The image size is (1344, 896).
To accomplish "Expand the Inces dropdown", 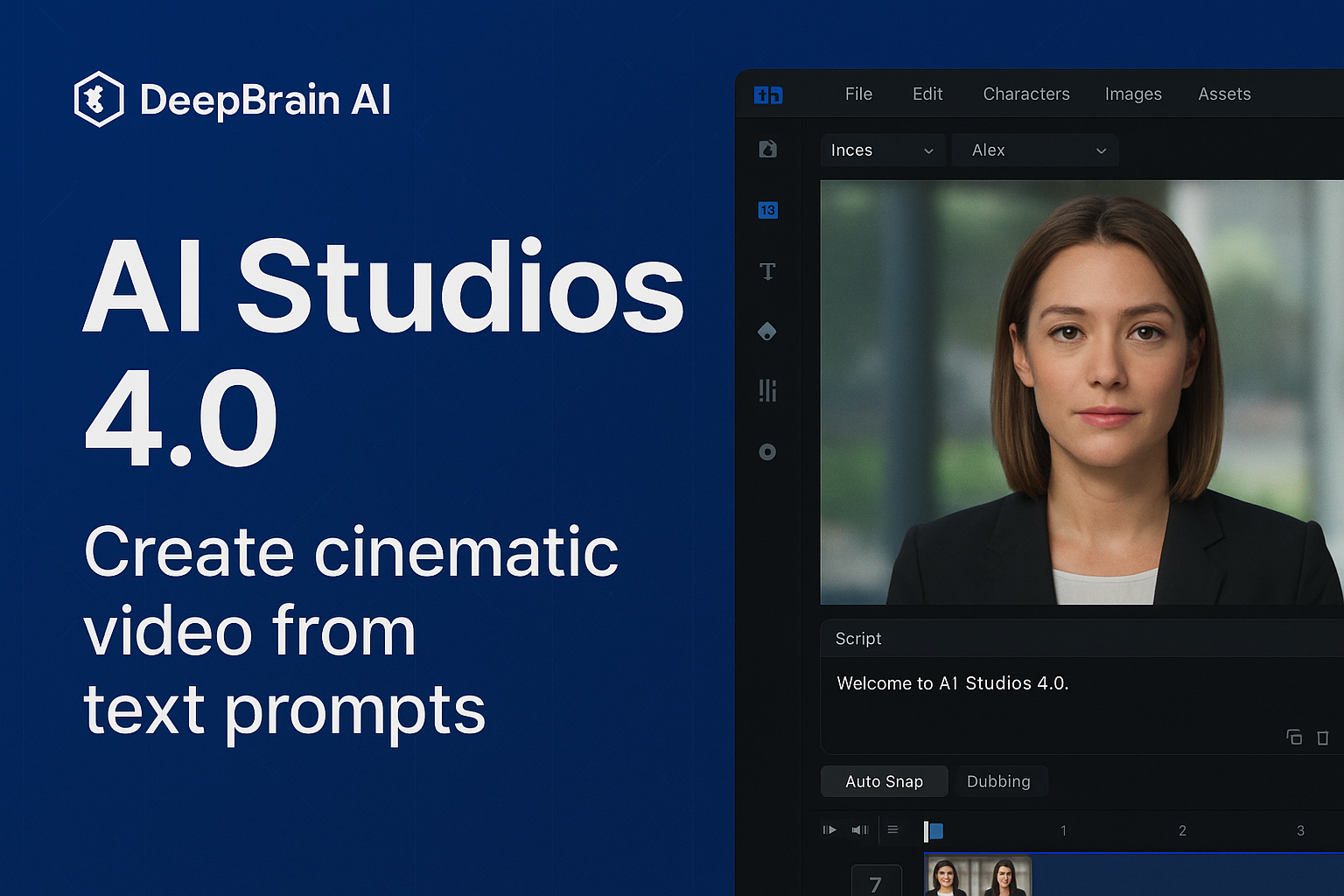I will pos(884,150).
